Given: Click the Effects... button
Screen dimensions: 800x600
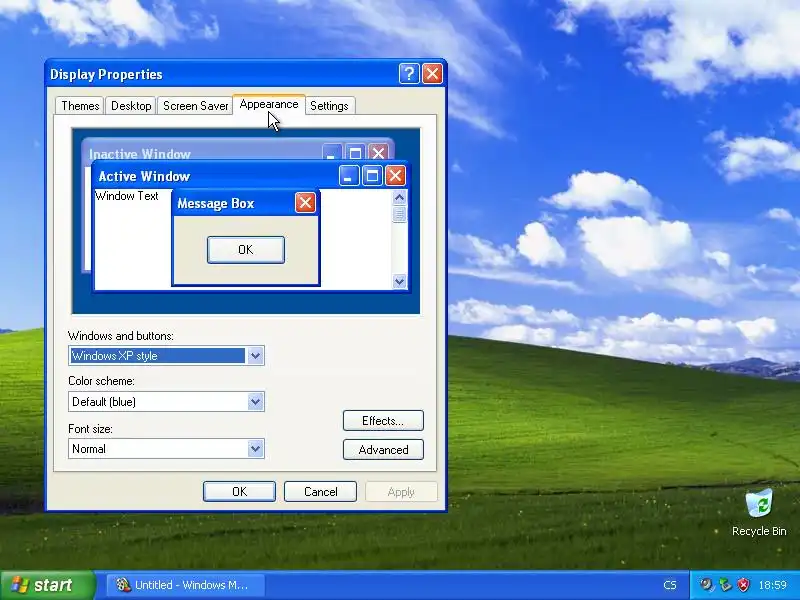Looking at the screenshot, I should pos(383,421).
